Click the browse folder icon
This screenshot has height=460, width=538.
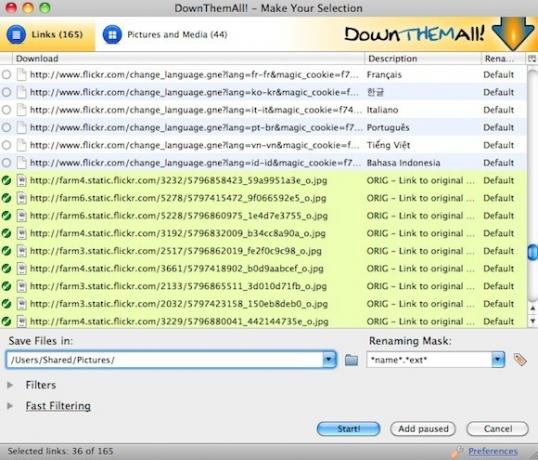351,360
